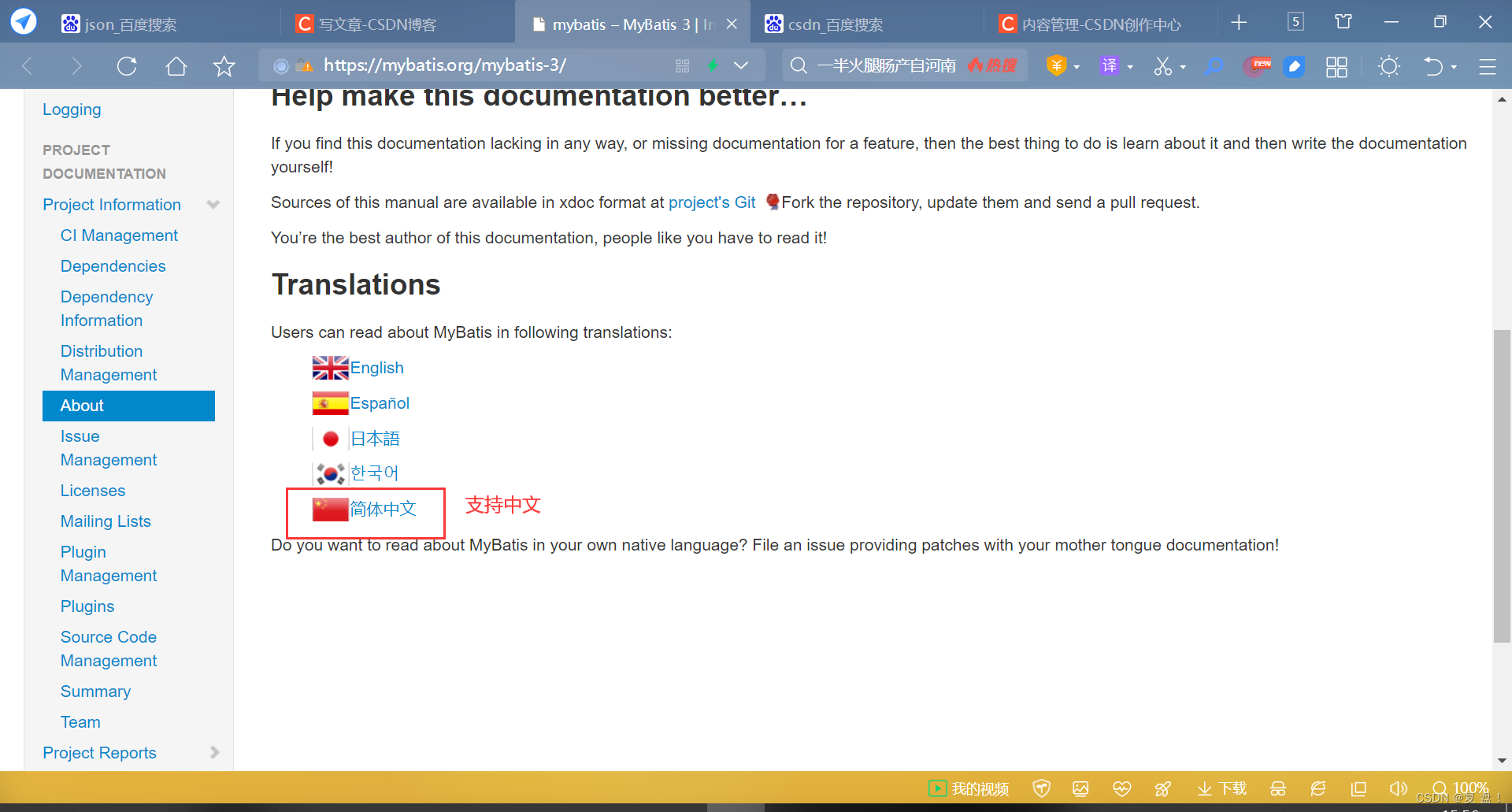Go to the browser home page
The height and width of the screenshot is (812, 1512).
(176, 66)
